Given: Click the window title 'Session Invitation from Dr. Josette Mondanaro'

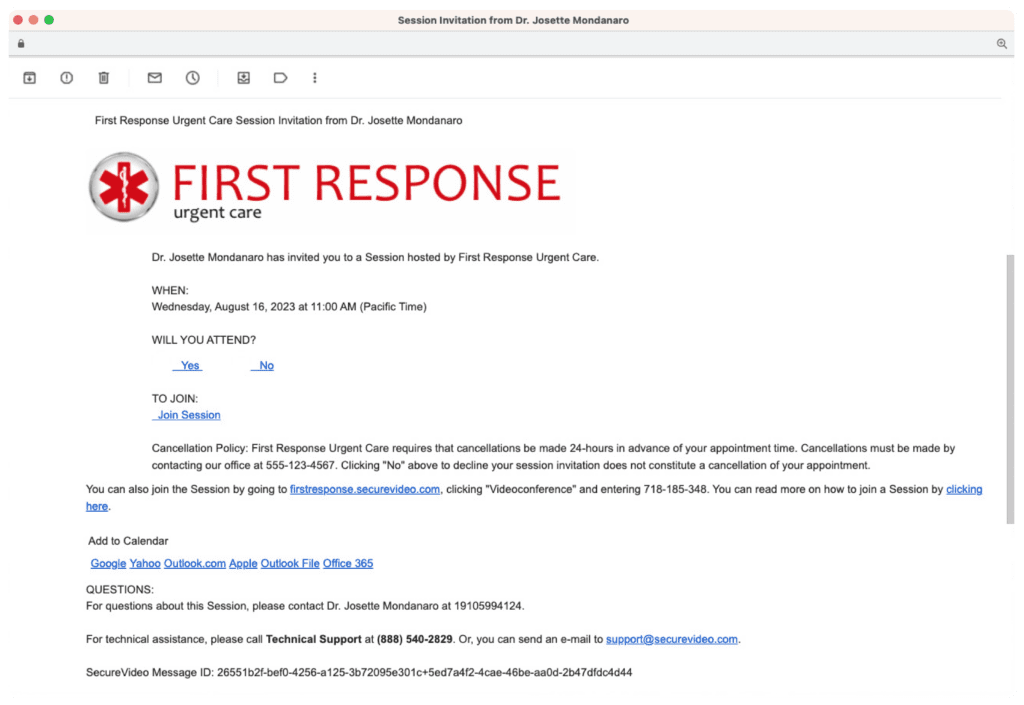Looking at the screenshot, I should coord(513,20).
